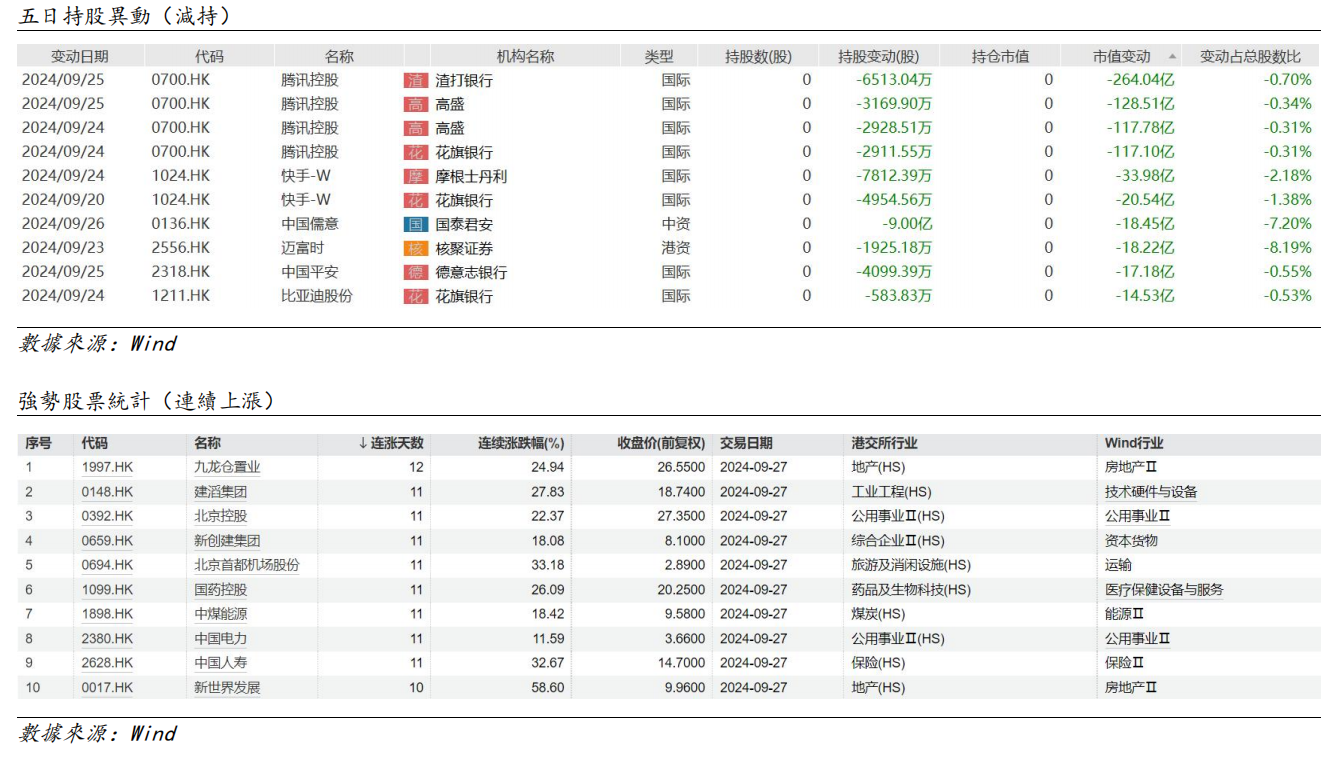The width and height of the screenshot is (1339, 768).
Task: Click 旅游及消闲设施(HS) industry cell
Action: [x=911, y=565]
